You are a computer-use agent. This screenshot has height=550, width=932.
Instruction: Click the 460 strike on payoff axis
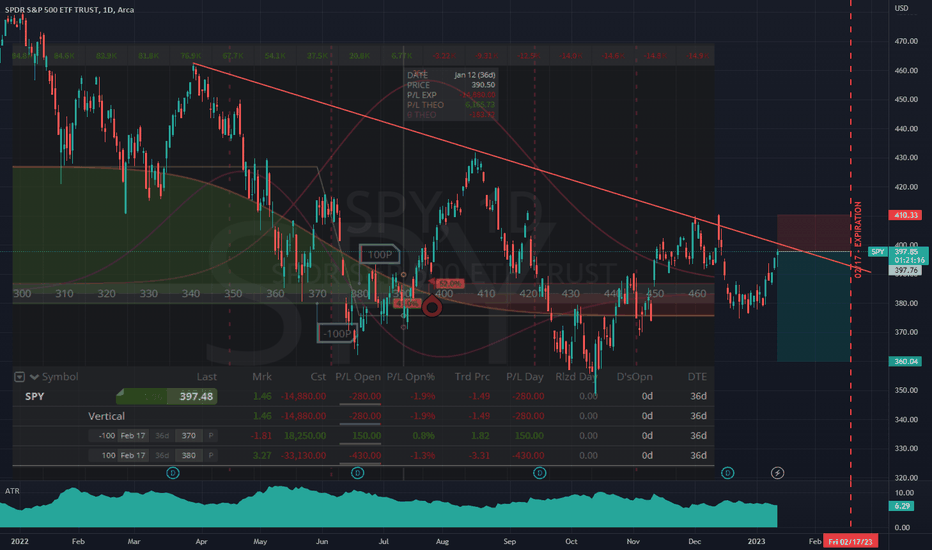pyautogui.click(x=697, y=294)
